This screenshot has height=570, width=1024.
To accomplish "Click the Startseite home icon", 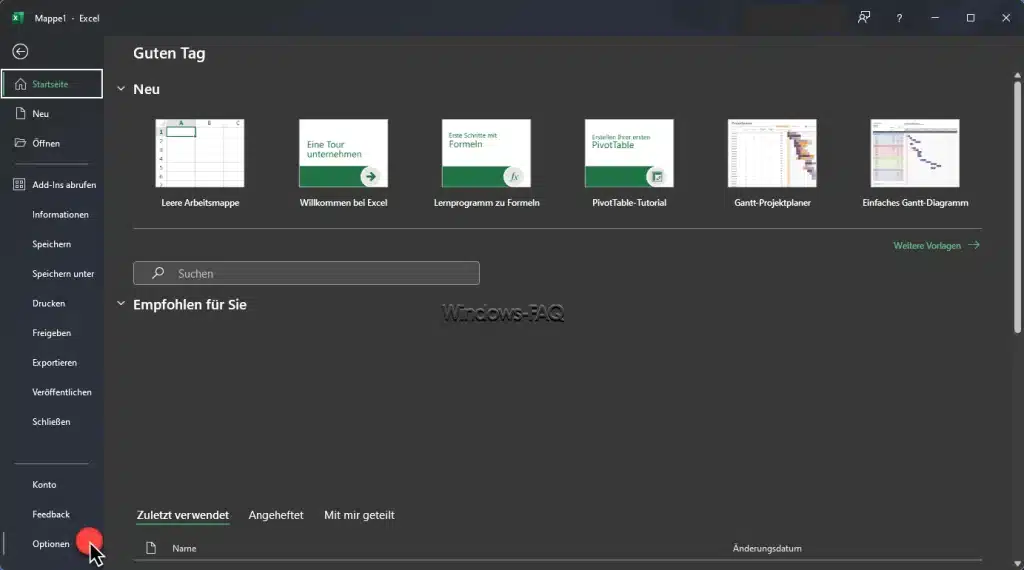I will pos(20,84).
